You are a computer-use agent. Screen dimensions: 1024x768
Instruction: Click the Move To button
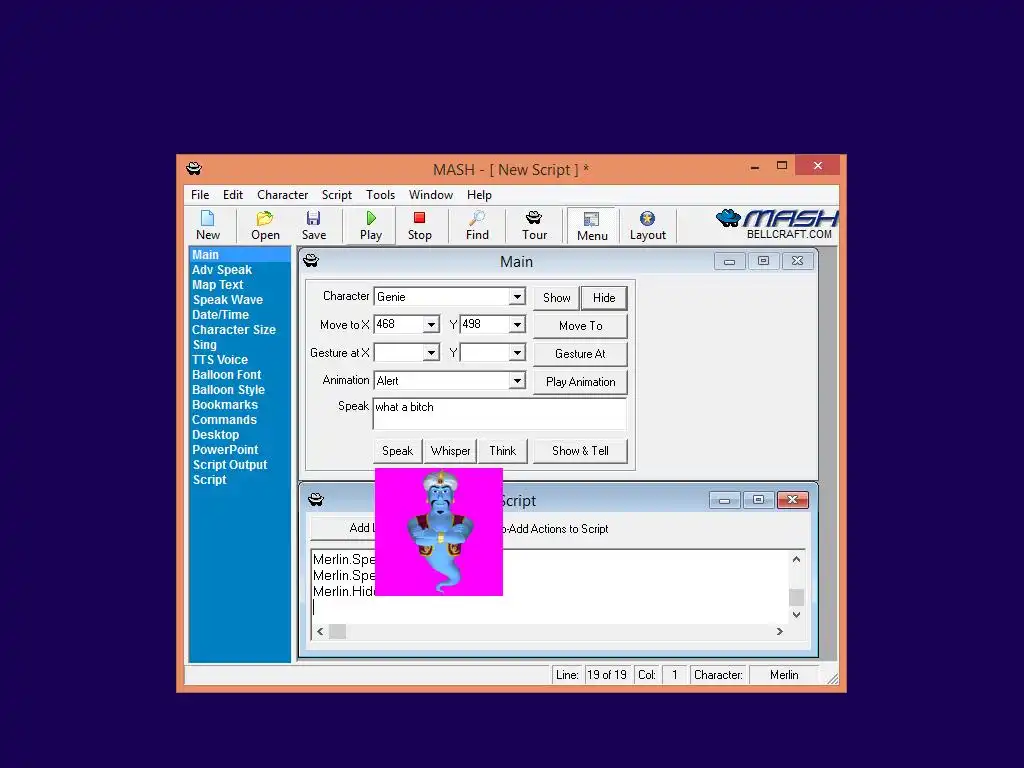(x=581, y=326)
